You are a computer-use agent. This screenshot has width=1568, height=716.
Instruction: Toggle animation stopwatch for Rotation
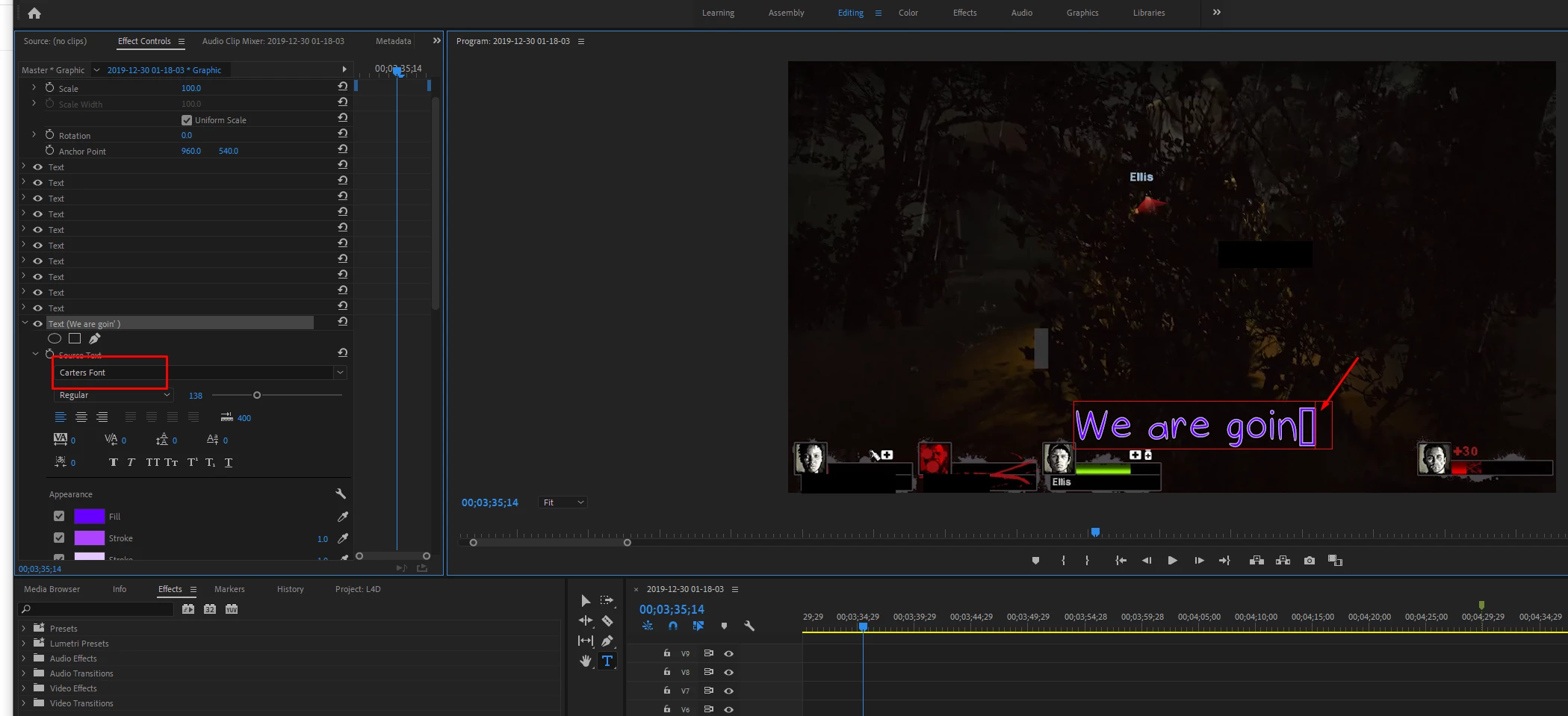point(49,134)
